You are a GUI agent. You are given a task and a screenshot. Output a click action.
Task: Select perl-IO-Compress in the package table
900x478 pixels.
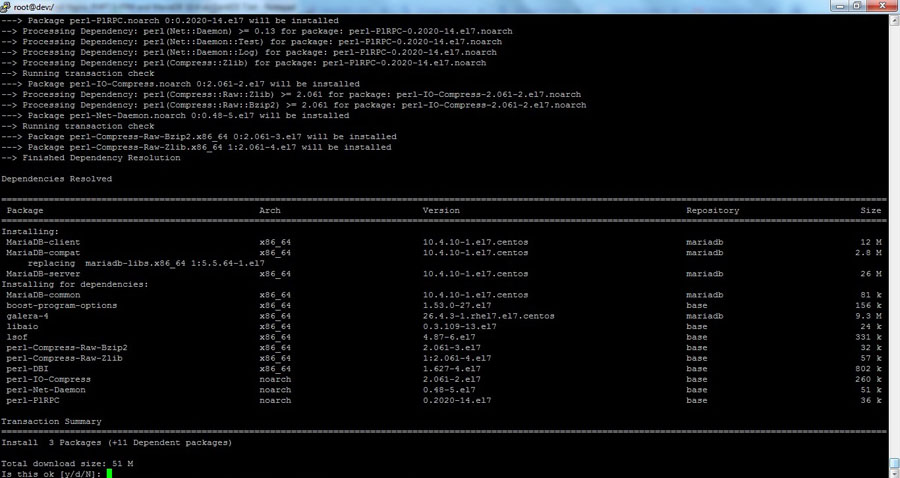click(48, 379)
